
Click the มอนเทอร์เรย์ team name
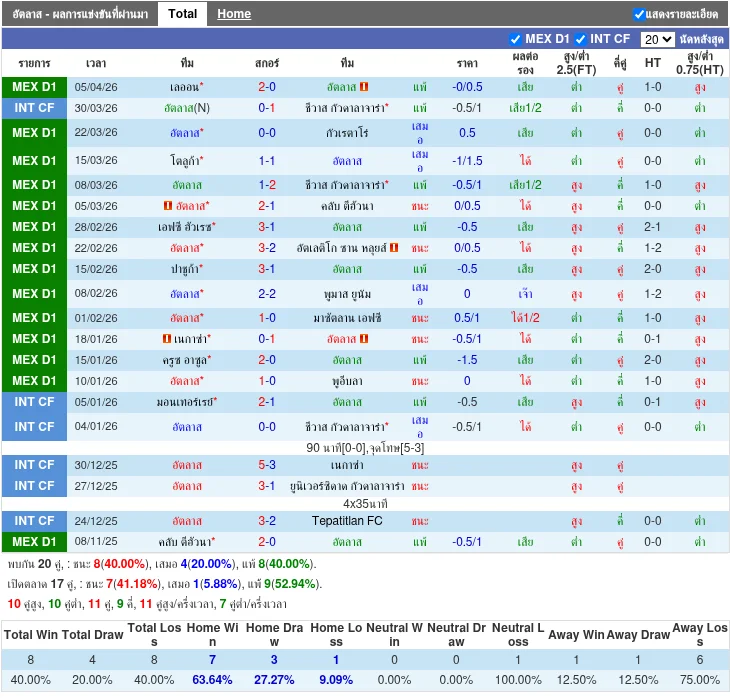pyautogui.click(x=184, y=402)
